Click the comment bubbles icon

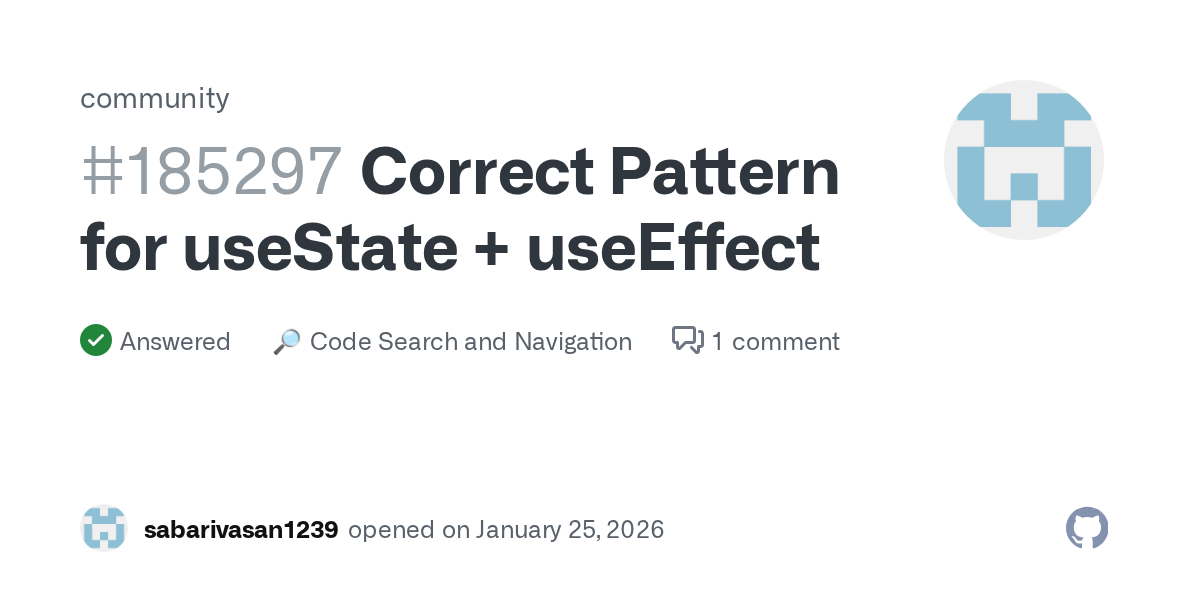[x=688, y=341]
